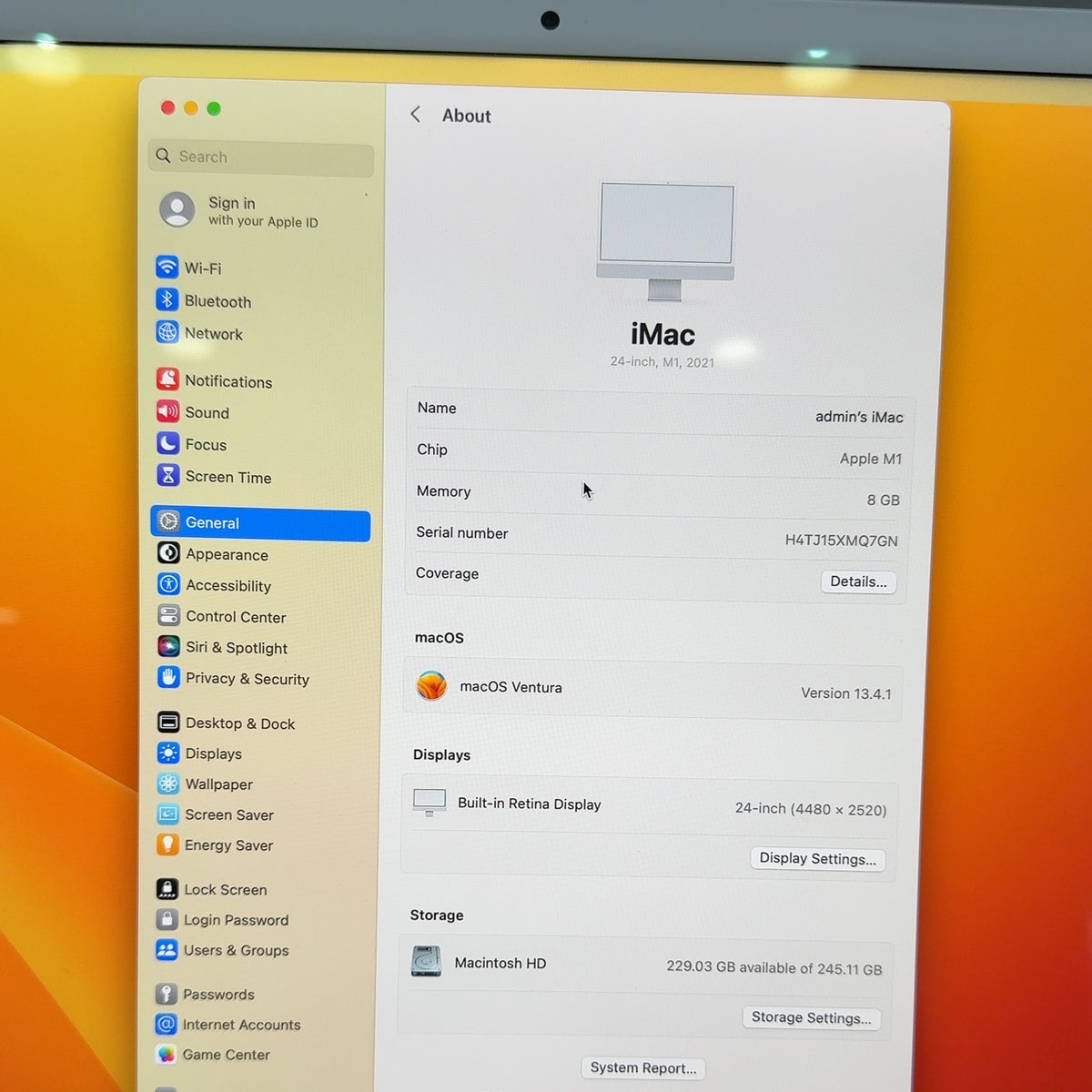Screen dimensions: 1092x1092
Task: Select the General item in sidebar
Action: (260, 522)
